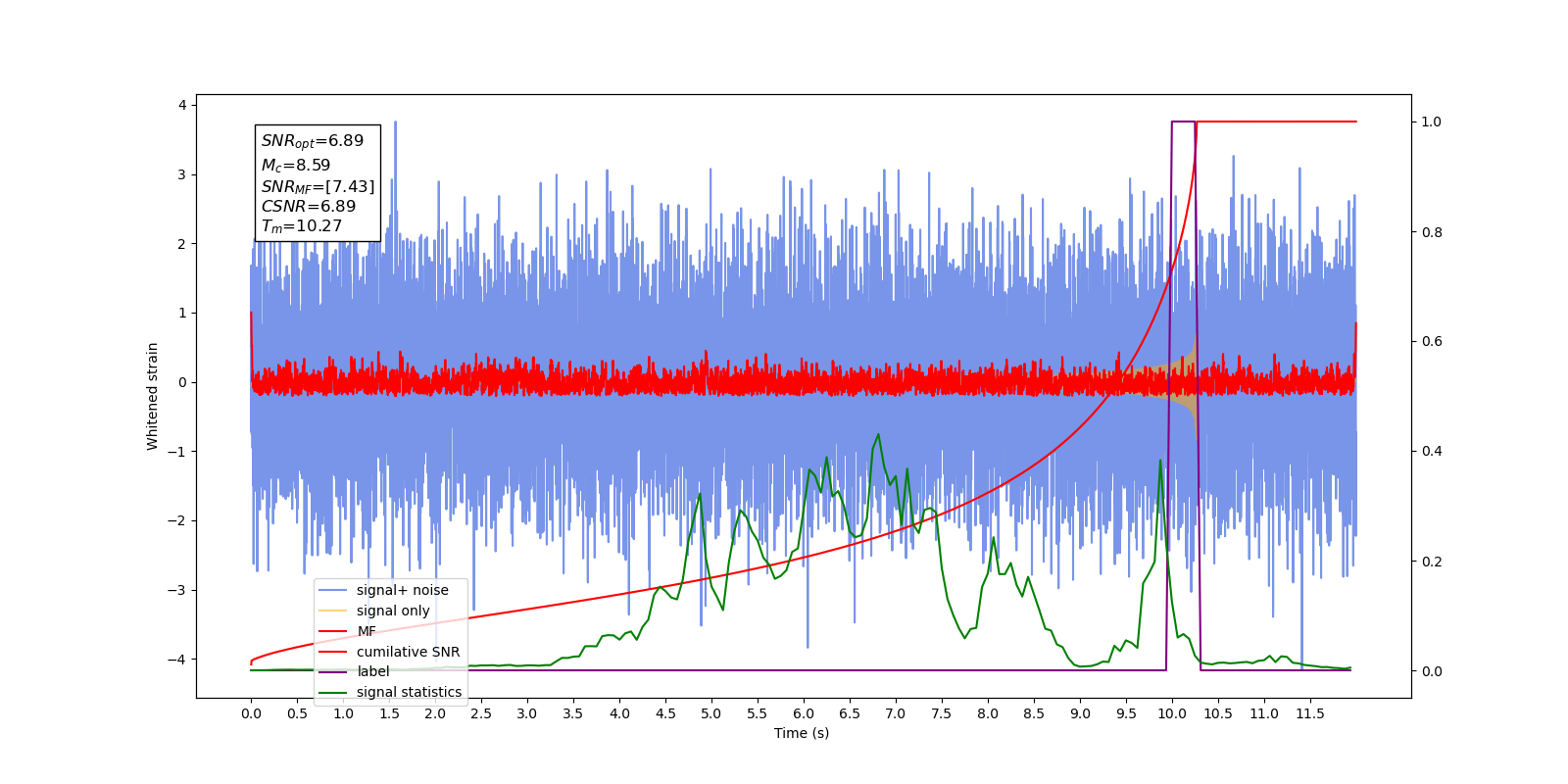Click the purple label pulse top near 10.0 s
Image resolution: width=1568 pixels, height=784 pixels.
pyautogui.click(x=1183, y=122)
